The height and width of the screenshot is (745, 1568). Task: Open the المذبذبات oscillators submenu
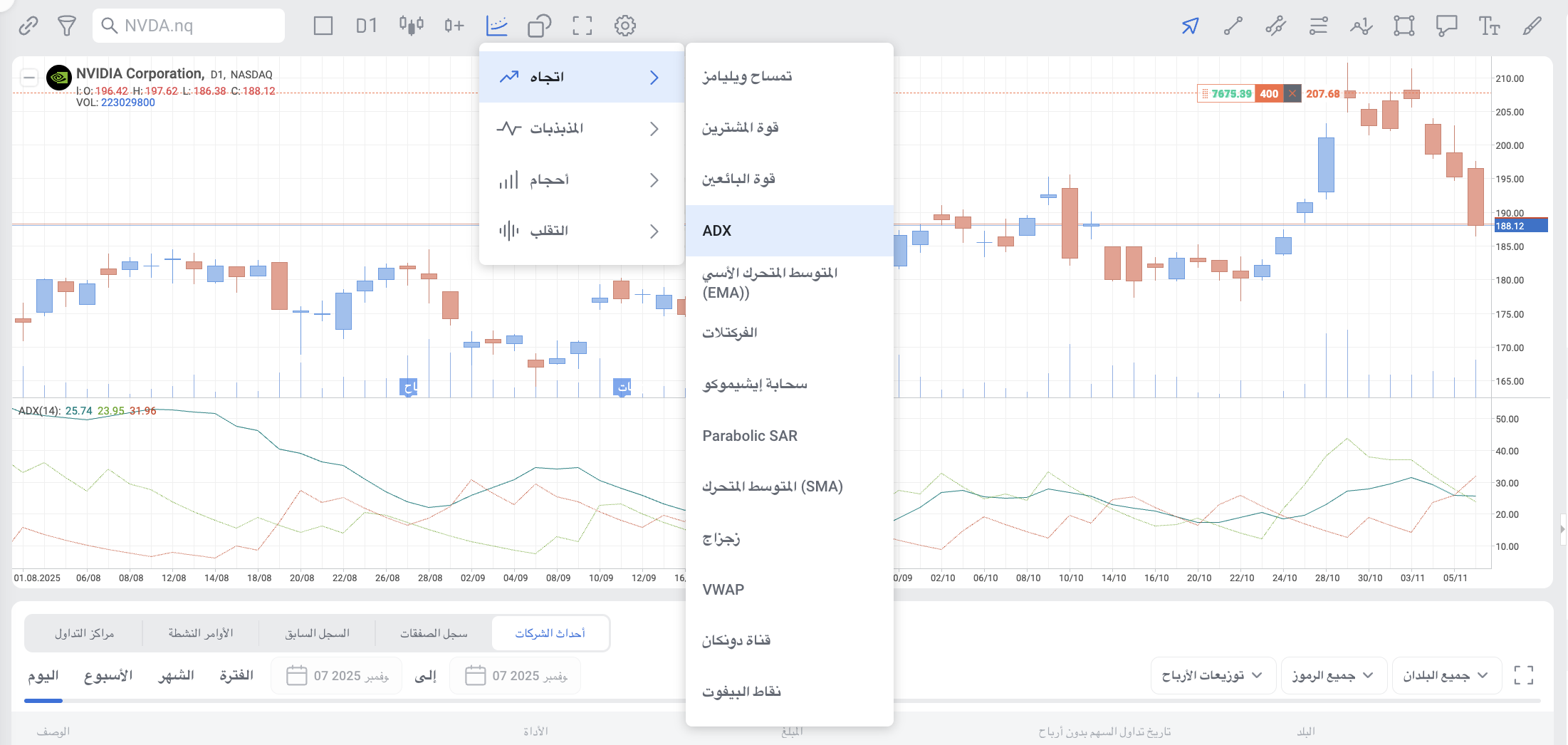click(582, 128)
